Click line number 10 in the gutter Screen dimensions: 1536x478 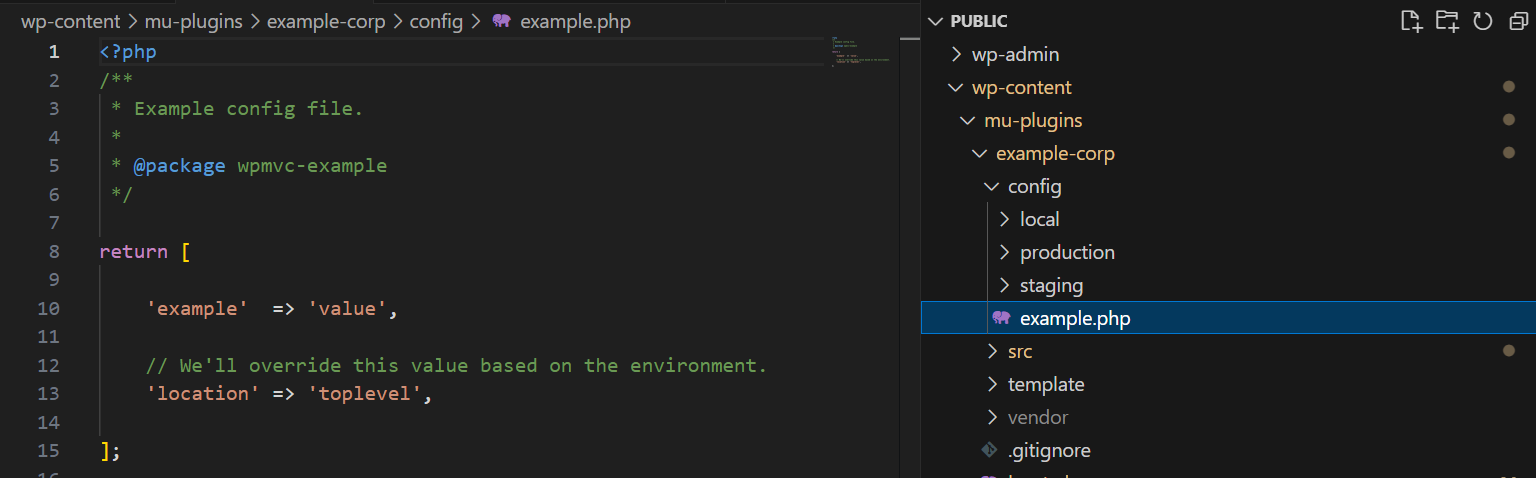point(48,309)
